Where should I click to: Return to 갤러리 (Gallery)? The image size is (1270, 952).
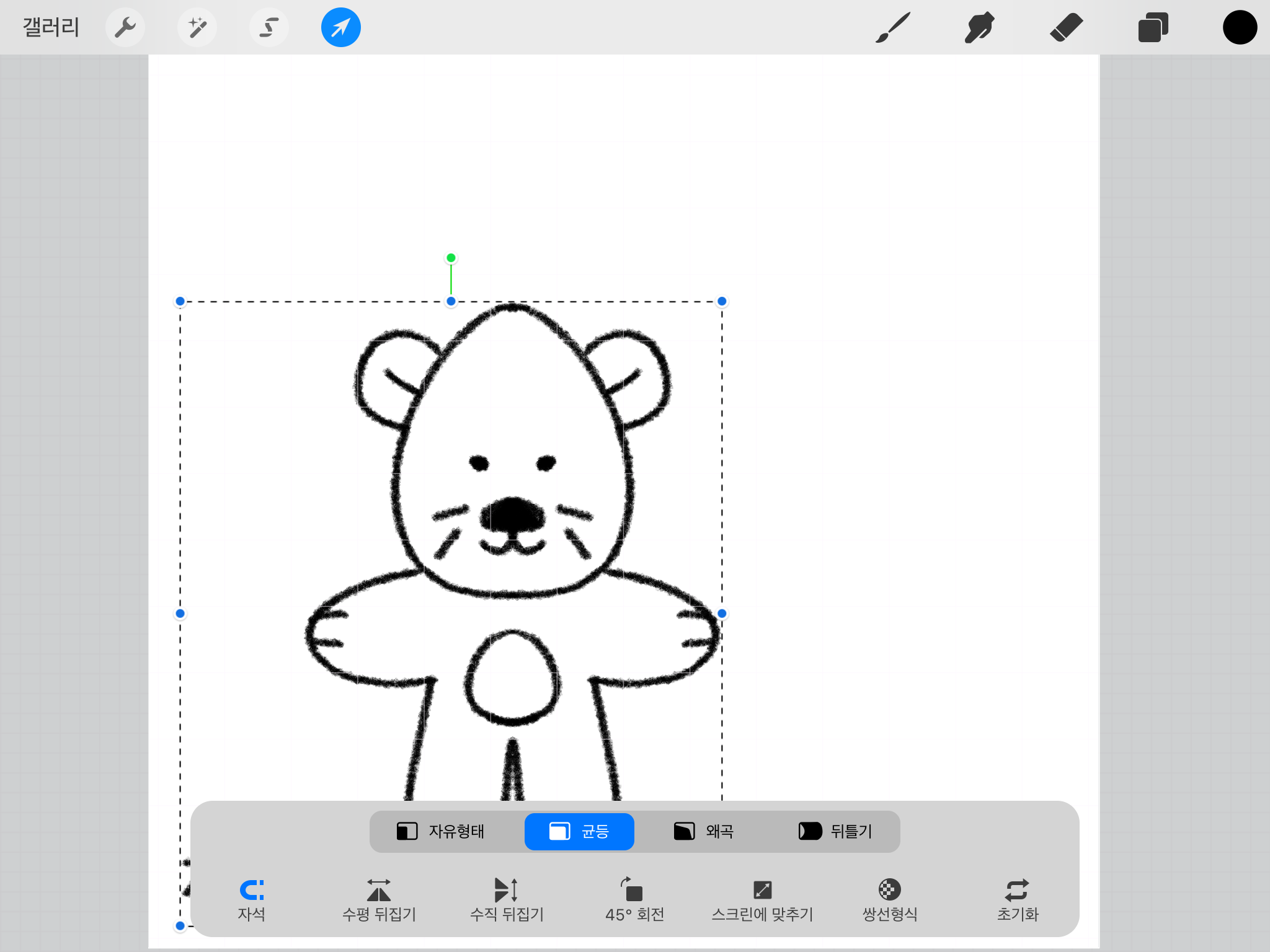tap(51, 27)
